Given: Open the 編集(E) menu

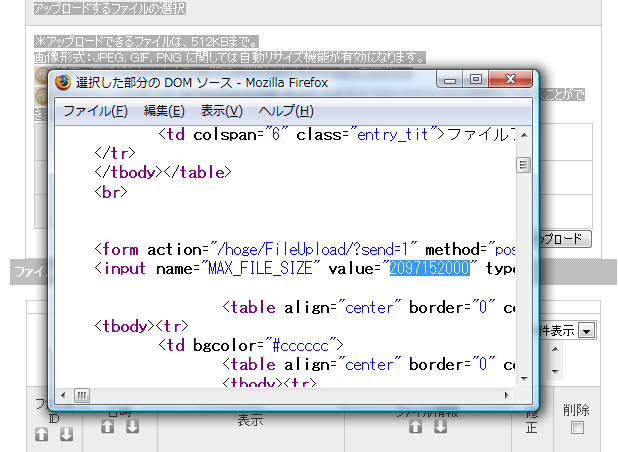Looking at the screenshot, I should point(164,111).
